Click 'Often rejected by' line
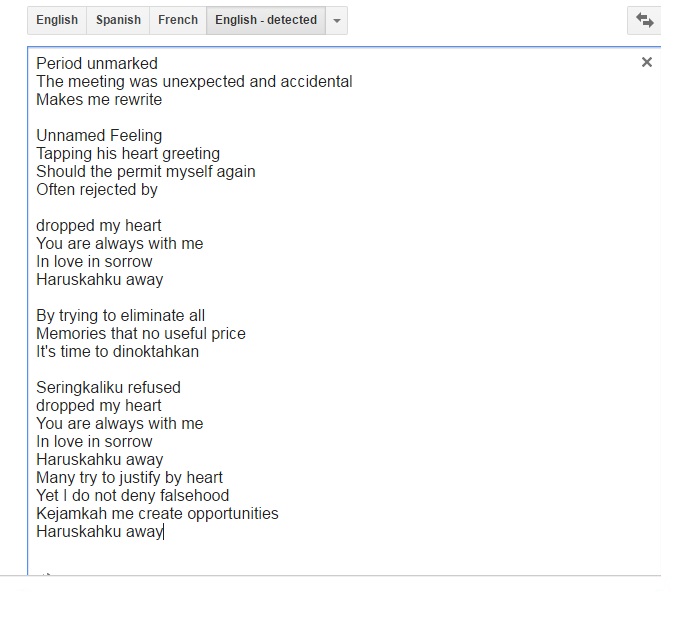This screenshot has height=636, width=677. coord(97,190)
